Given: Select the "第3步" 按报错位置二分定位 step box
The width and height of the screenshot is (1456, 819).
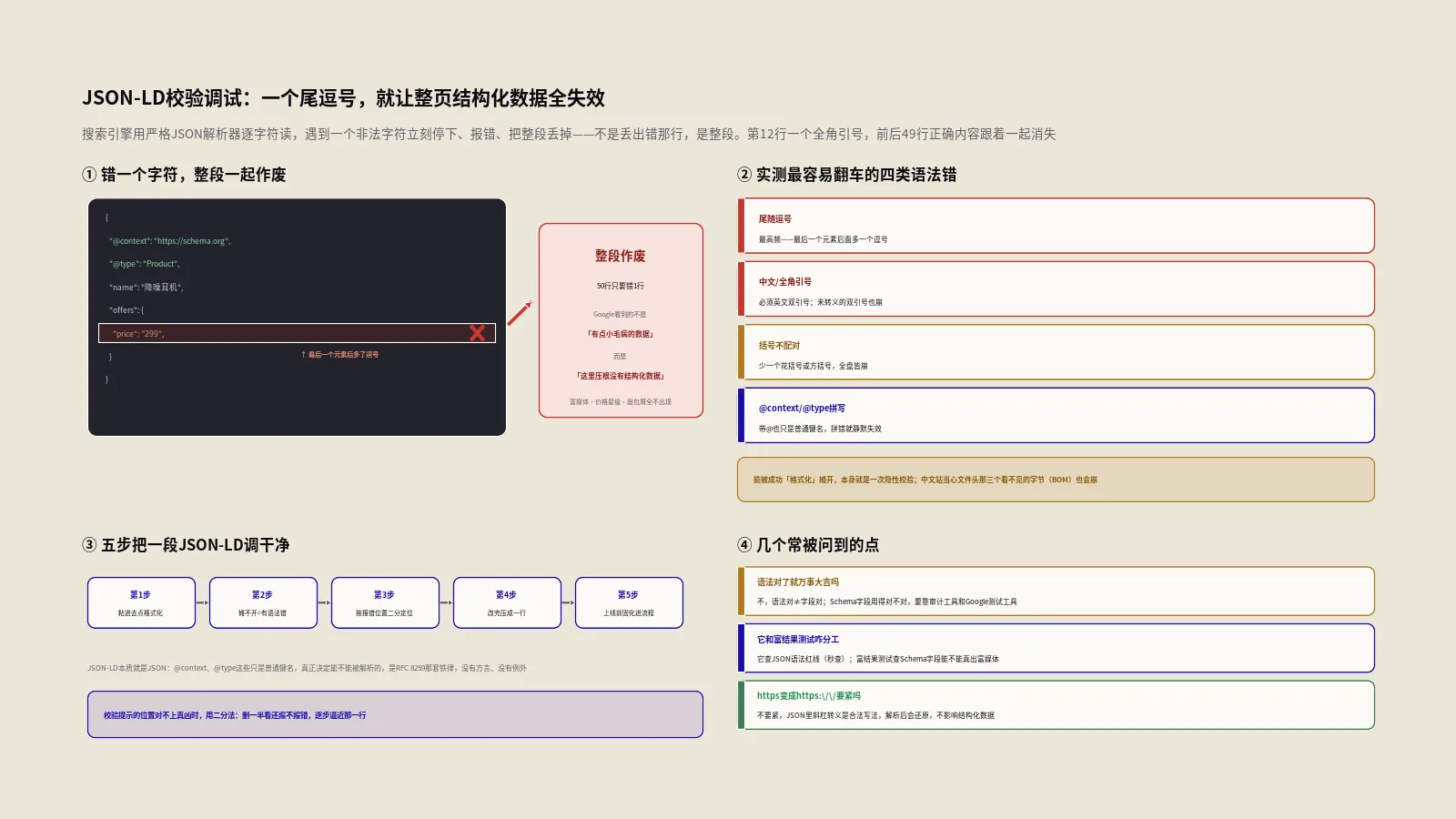Looking at the screenshot, I should click(x=385, y=602).
